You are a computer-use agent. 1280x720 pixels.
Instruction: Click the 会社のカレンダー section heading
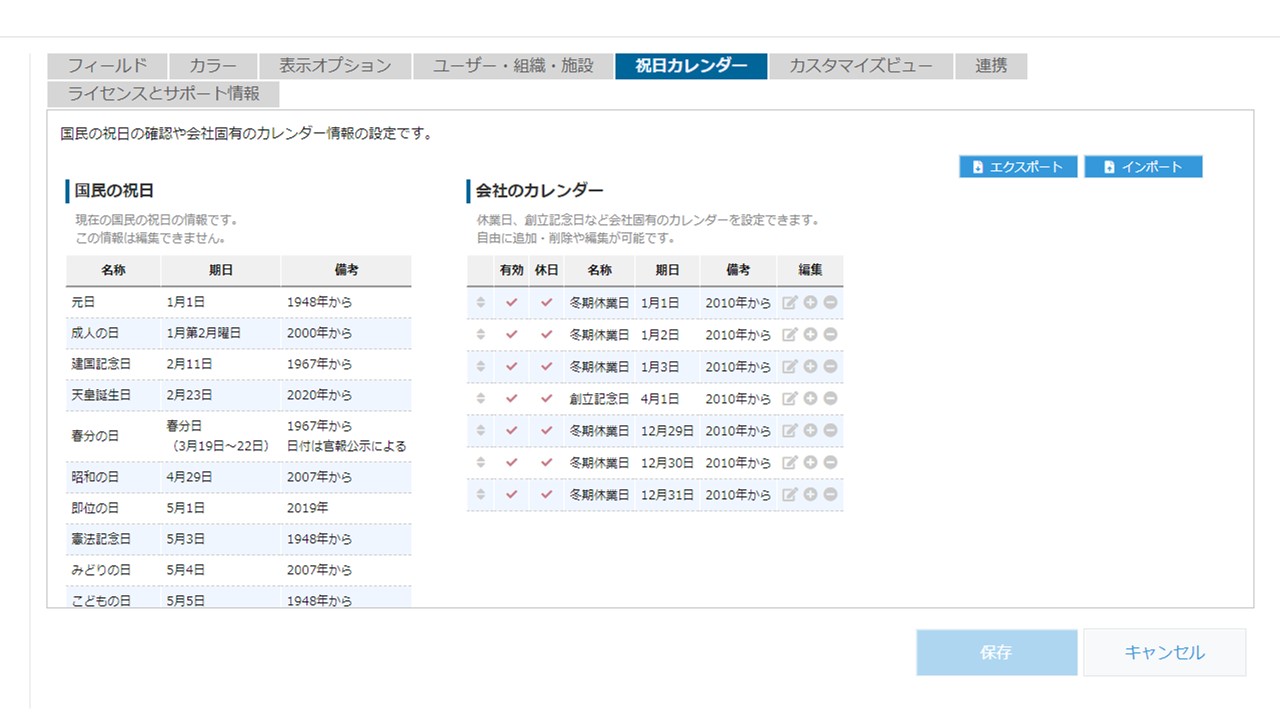click(540, 190)
